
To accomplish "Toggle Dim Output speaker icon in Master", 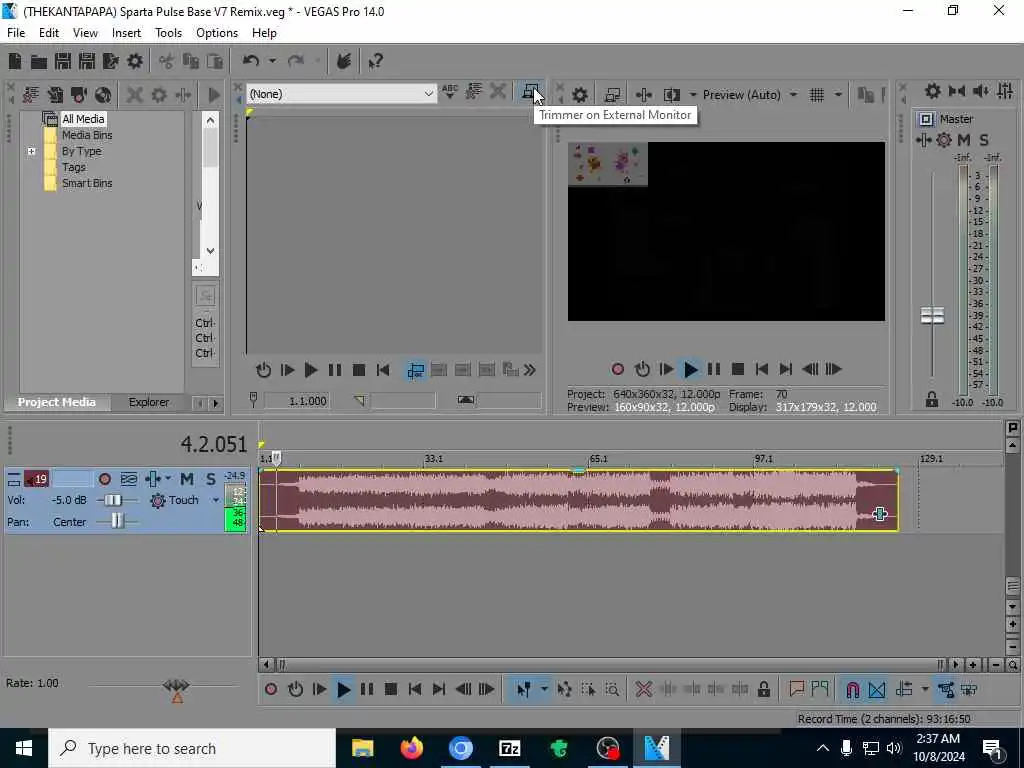I will (981, 91).
